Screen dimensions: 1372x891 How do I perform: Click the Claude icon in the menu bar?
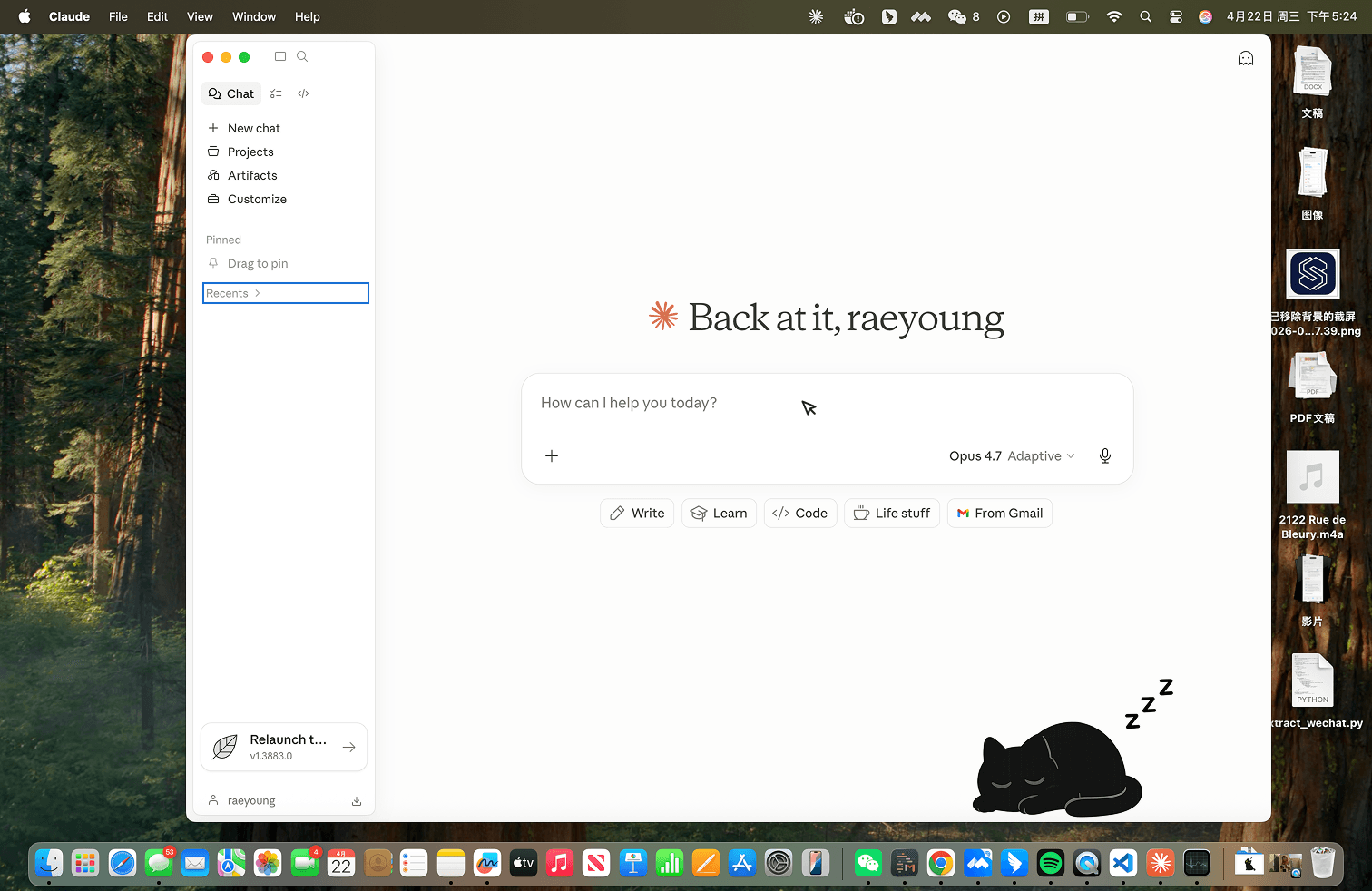pyautogui.click(x=816, y=16)
